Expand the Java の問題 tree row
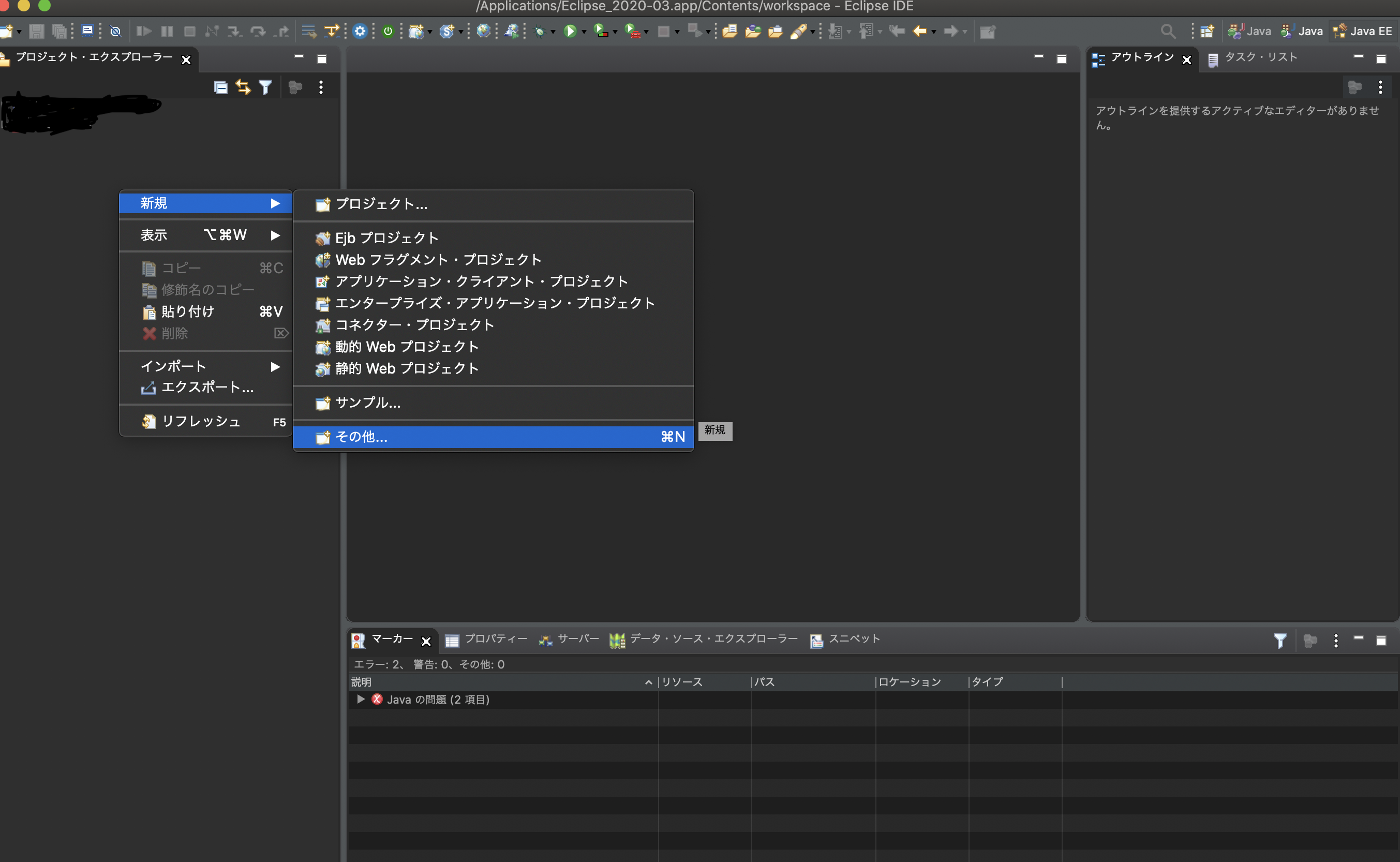Screen dimensions: 1400x862 360,699
